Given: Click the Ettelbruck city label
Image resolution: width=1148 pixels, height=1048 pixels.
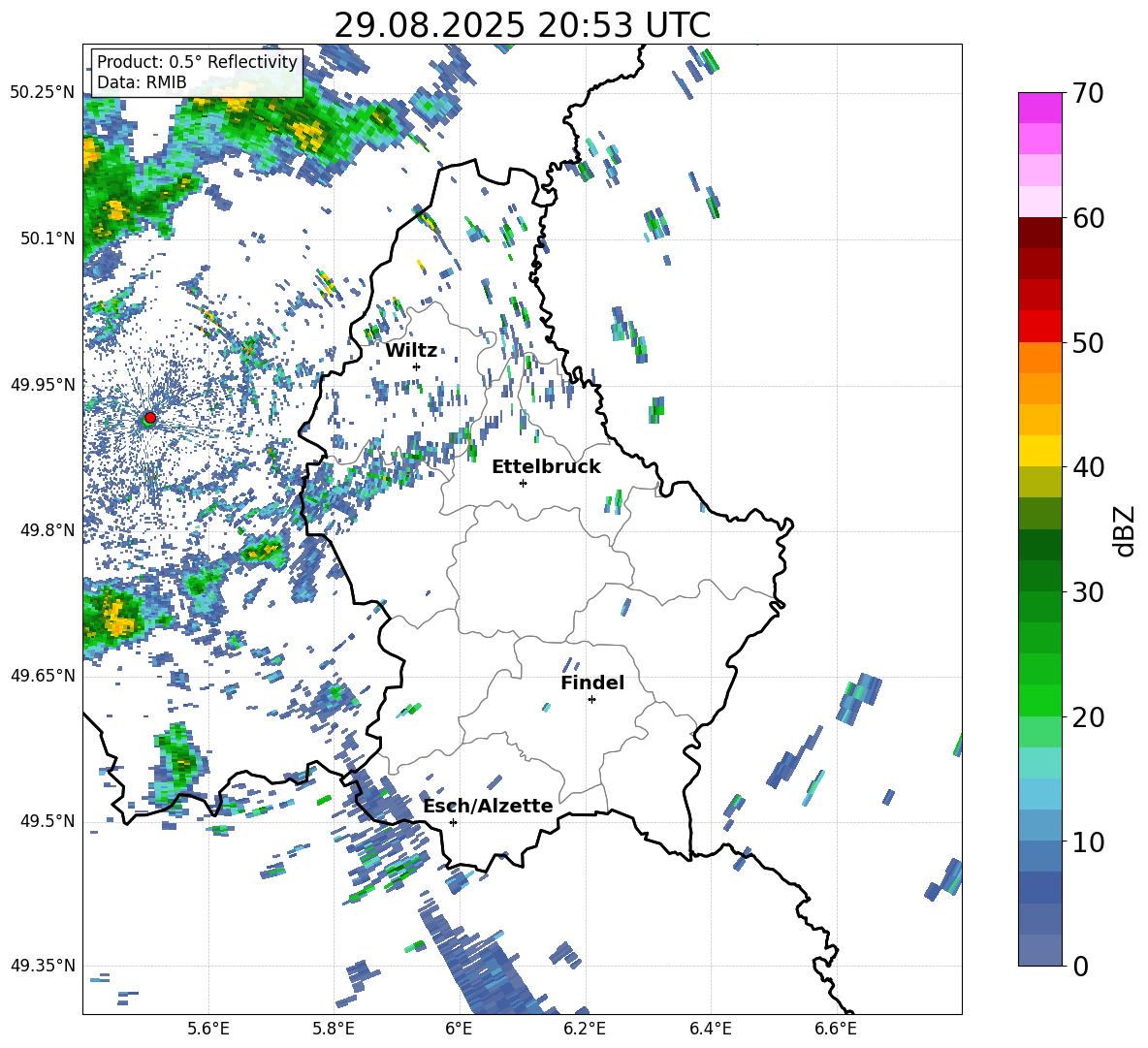Looking at the screenshot, I should 546,467.
